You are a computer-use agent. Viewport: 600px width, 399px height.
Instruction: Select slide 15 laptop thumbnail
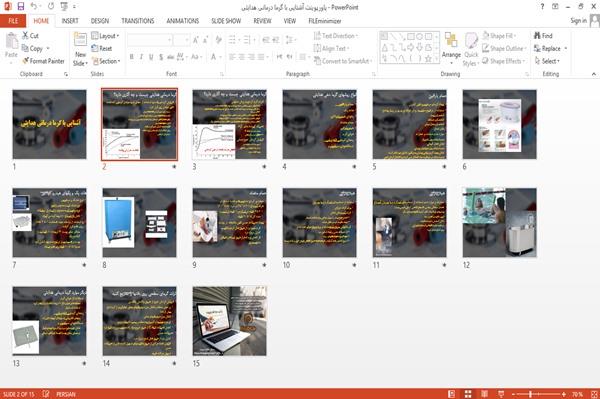point(230,321)
